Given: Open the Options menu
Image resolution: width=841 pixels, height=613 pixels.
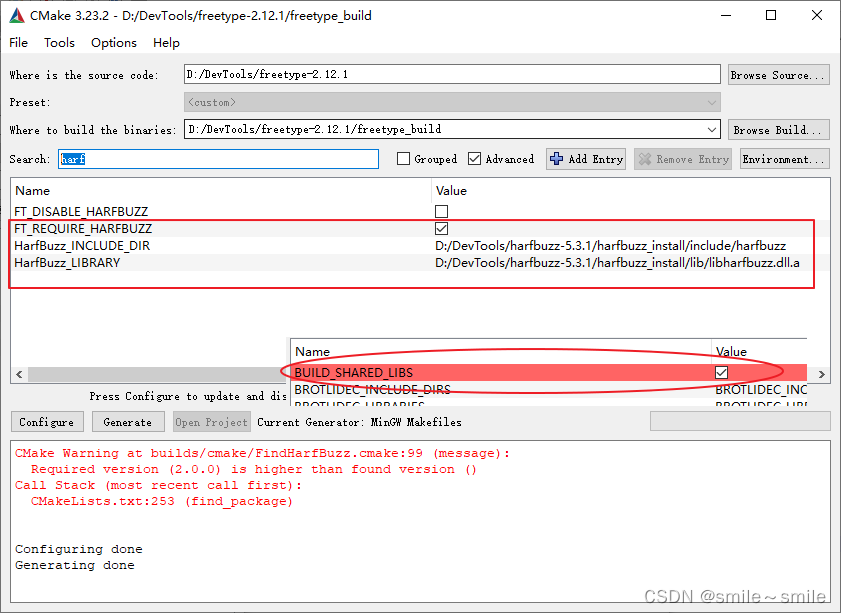Looking at the screenshot, I should pos(113,43).
